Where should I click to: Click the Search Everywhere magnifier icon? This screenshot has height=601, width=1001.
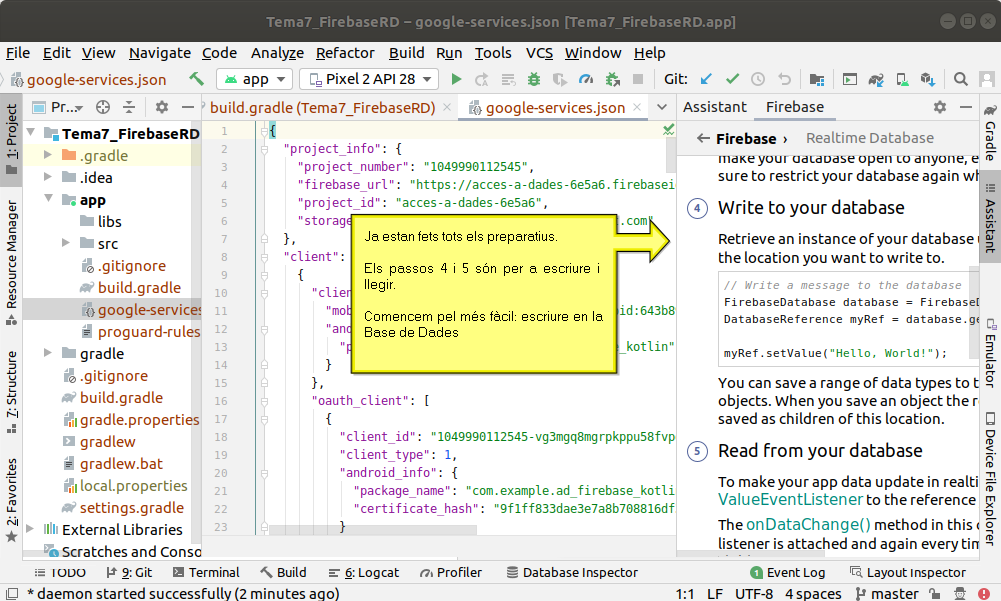pyautogui.click(x=960, y=79)
